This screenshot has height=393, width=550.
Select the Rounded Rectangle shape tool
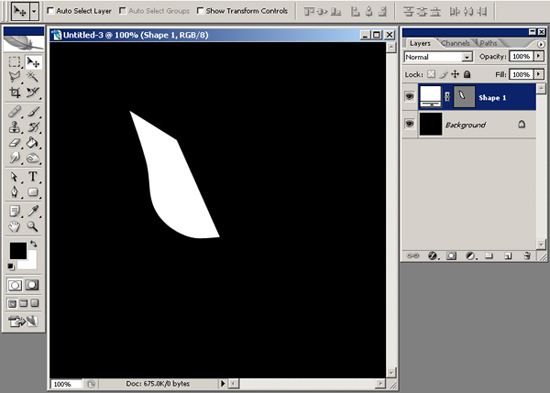(33, 192)
